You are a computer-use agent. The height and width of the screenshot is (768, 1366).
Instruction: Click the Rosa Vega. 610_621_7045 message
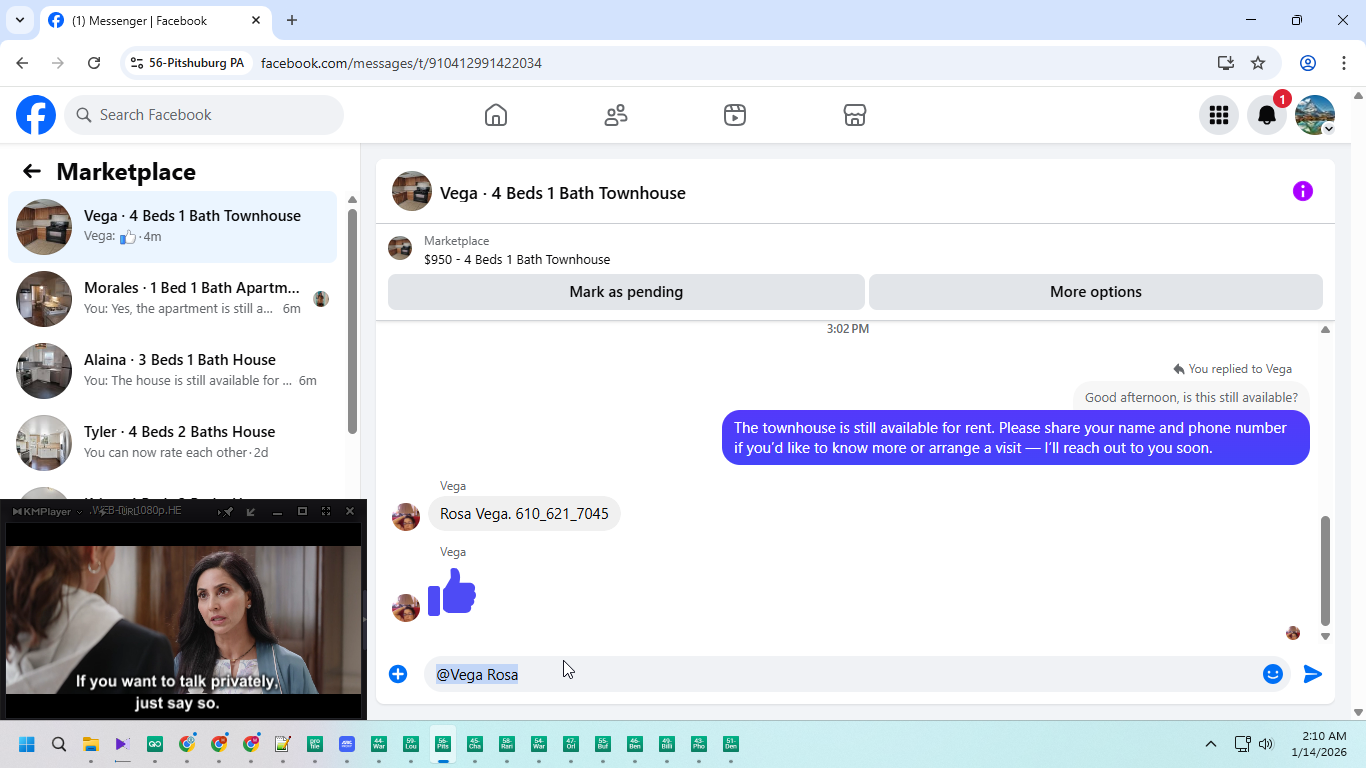[524, 514]
